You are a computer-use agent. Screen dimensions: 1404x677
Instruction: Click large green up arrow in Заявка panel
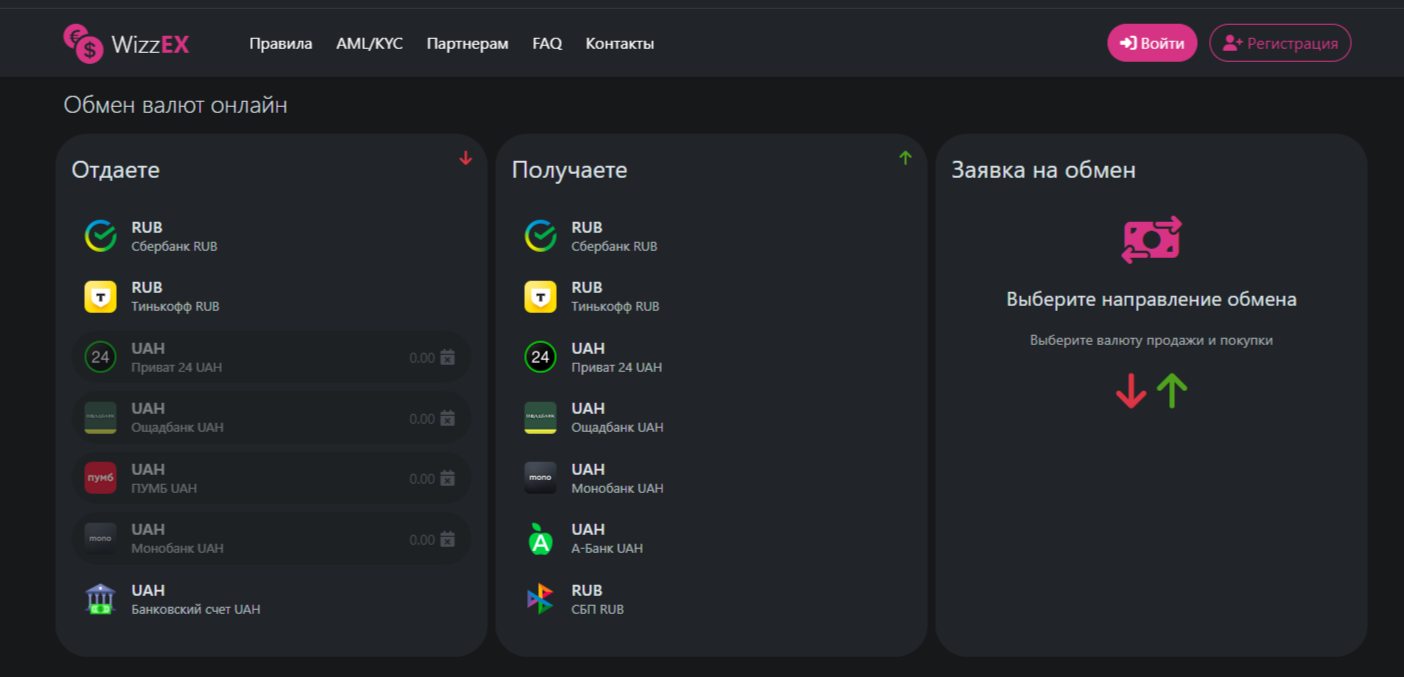pos(1172,391)
